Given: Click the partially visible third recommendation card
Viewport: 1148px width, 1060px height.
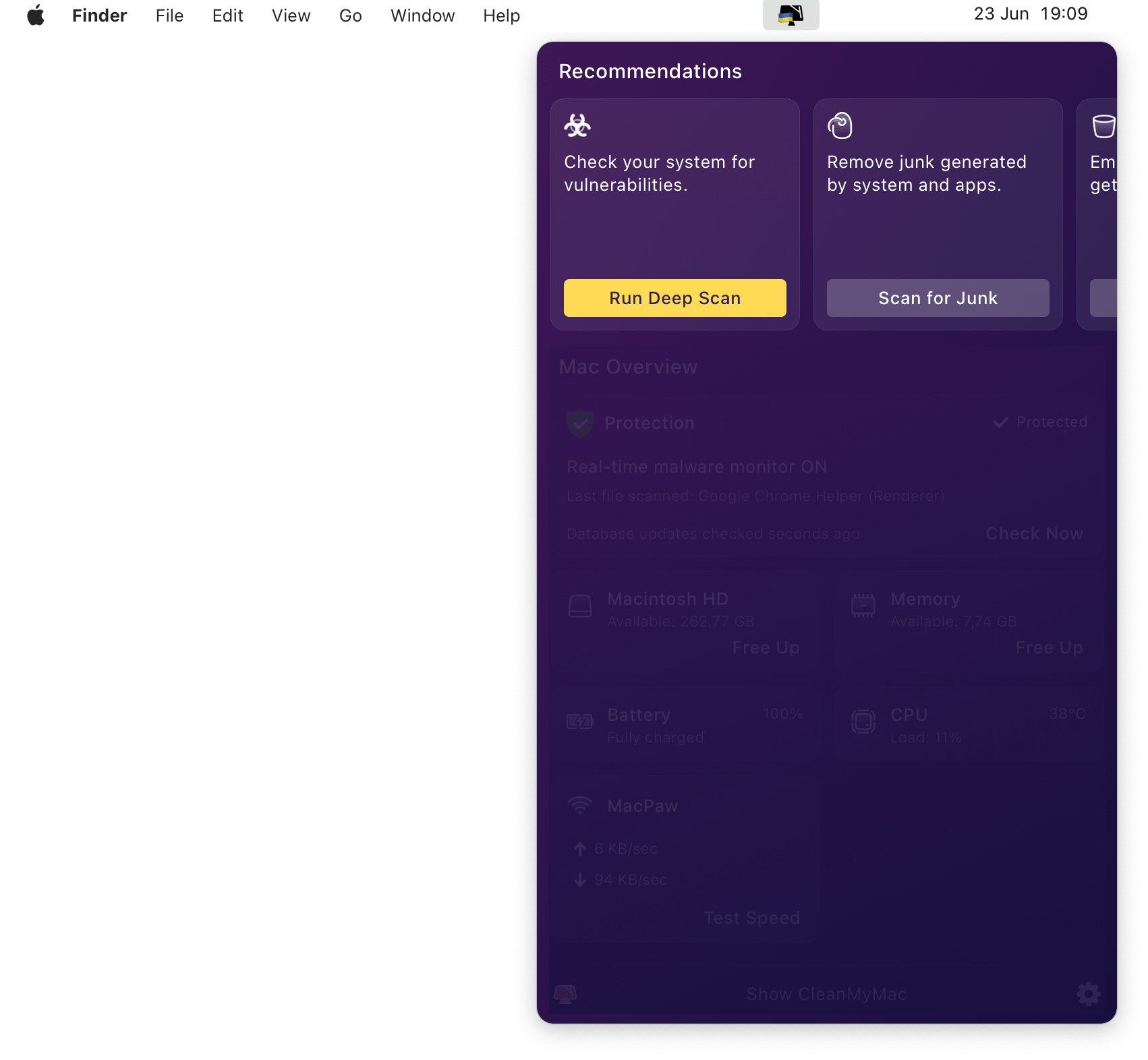Looking at the screenshot, I should click(x=1097, y=214).
